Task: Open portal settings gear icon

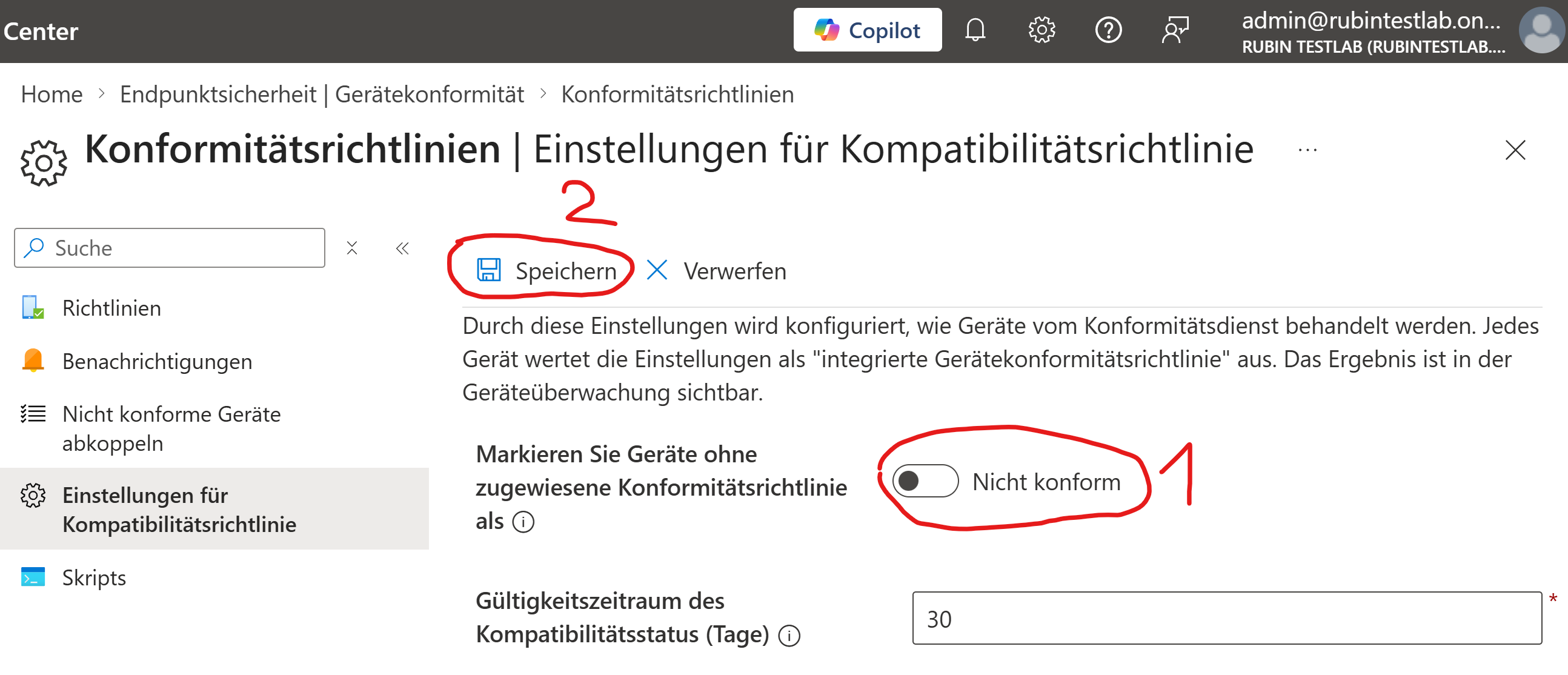Action: pyautogui.click(x=1041, y=30)
